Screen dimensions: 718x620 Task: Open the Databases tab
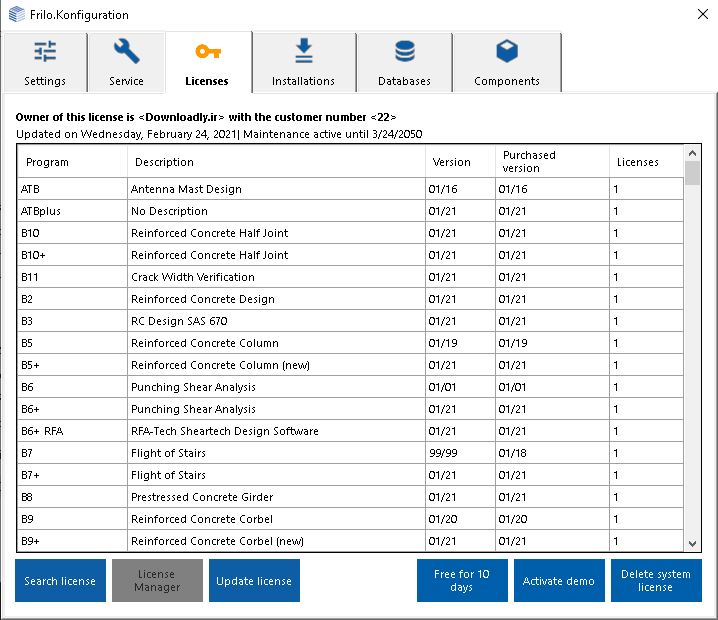pos(404,63)
